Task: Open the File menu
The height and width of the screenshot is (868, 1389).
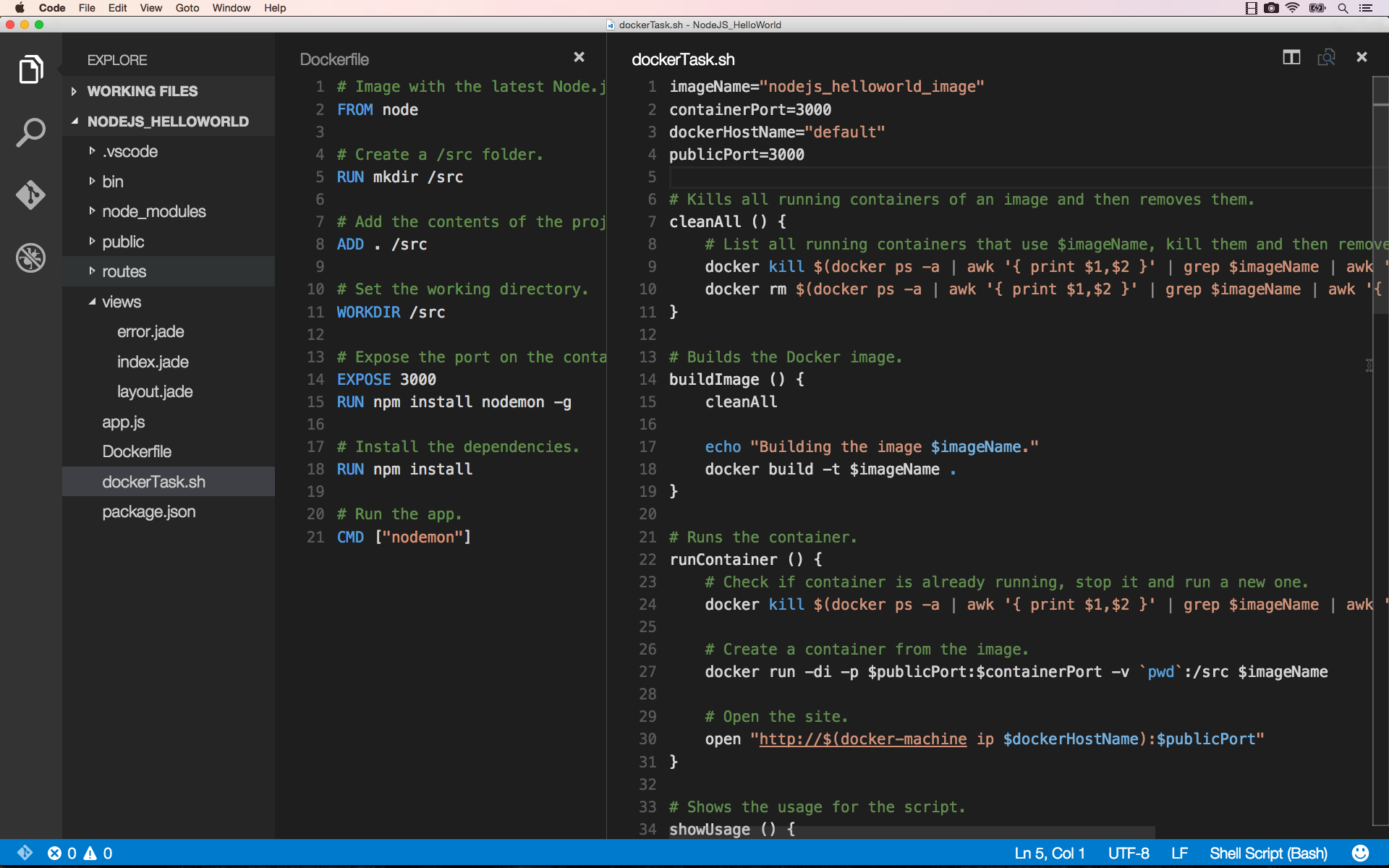Action: point(87,8)
